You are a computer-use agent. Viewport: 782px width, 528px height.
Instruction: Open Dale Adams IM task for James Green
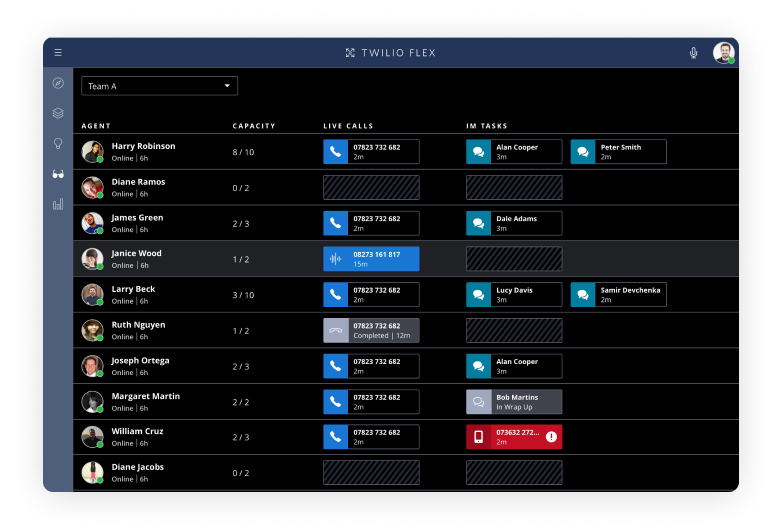point(514,223)
